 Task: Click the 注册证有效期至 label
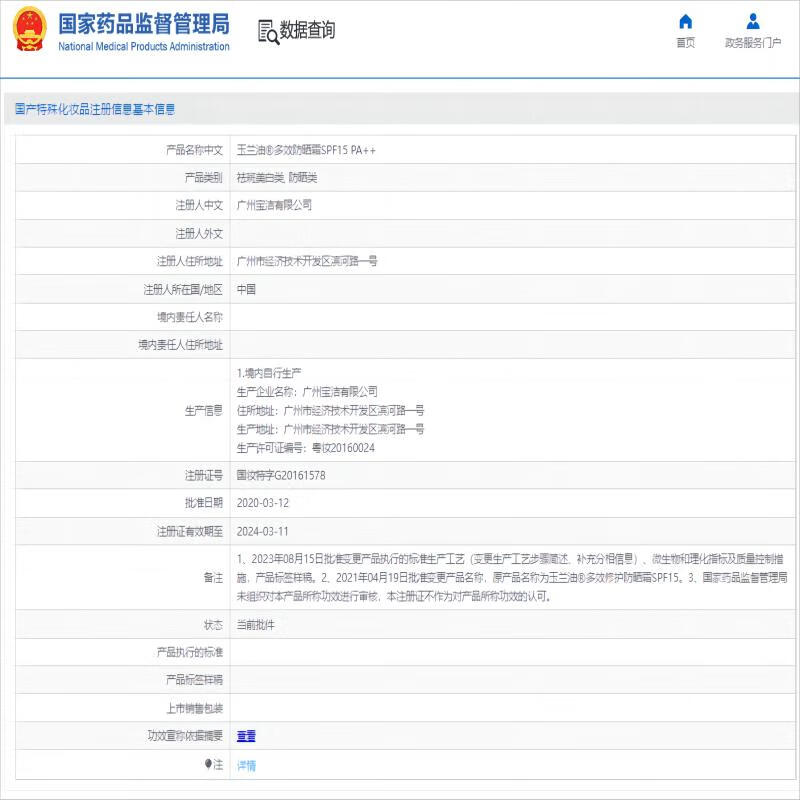click(190, 532)
